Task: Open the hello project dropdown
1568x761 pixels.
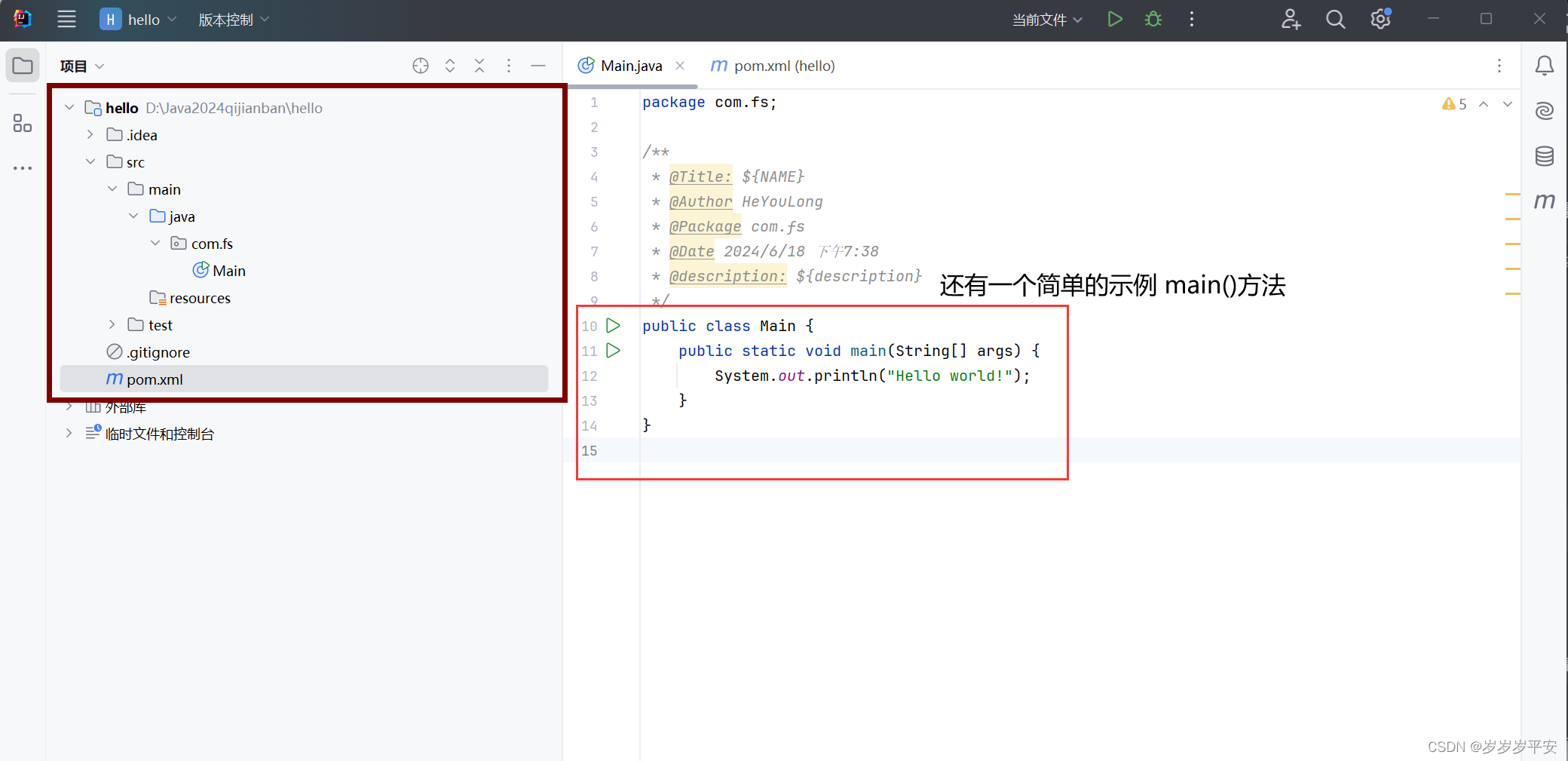Action: tap(139, 20)
